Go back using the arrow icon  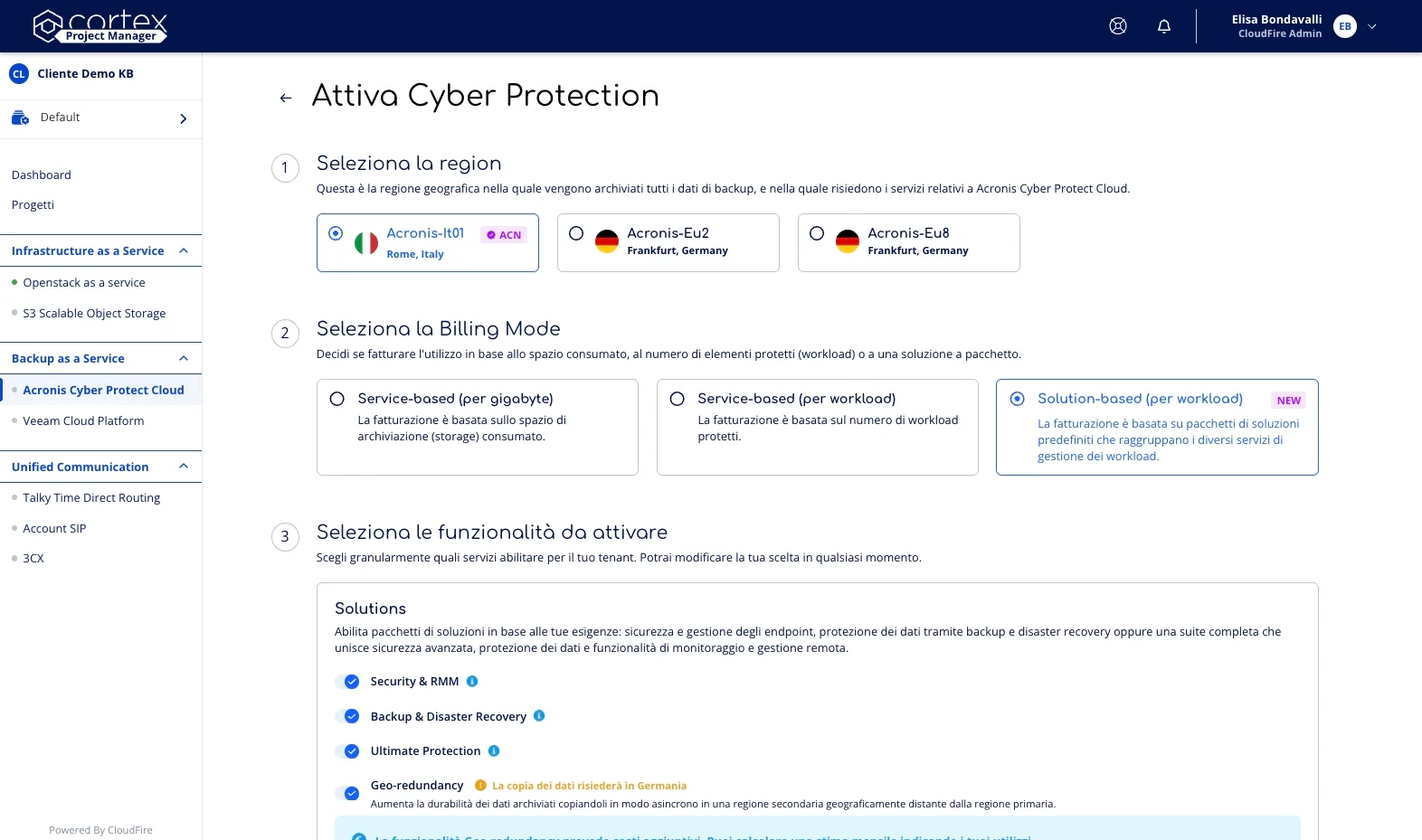coord(286,98)
